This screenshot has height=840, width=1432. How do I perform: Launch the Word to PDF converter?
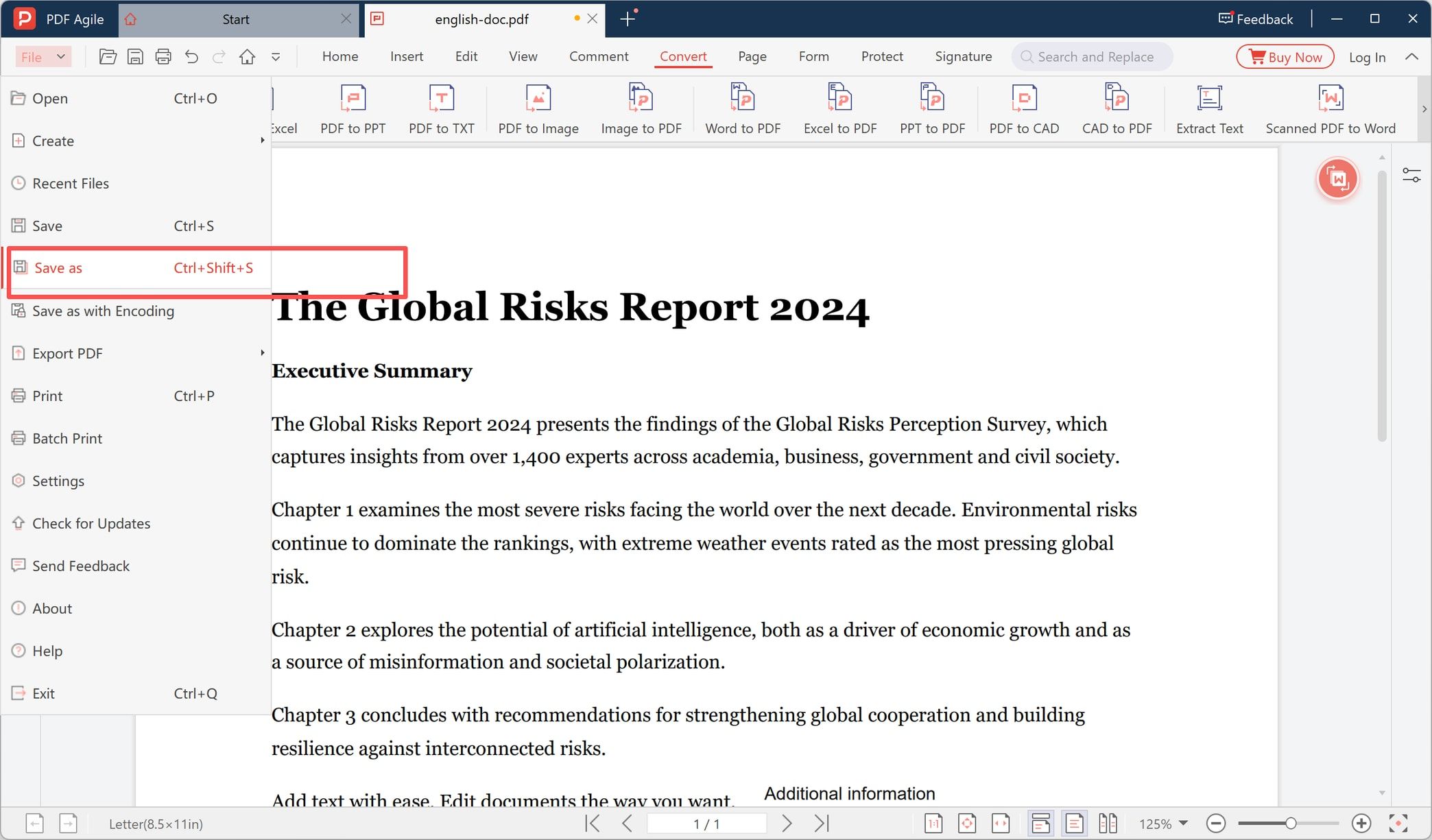click(x=743, y=109)
